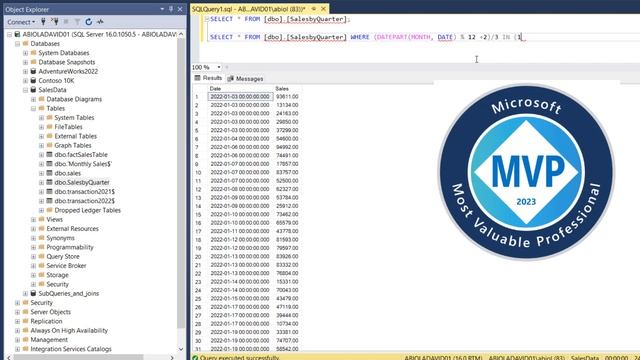Click the FileTables folder icon

pyautogui.click(x=49, y=127)
